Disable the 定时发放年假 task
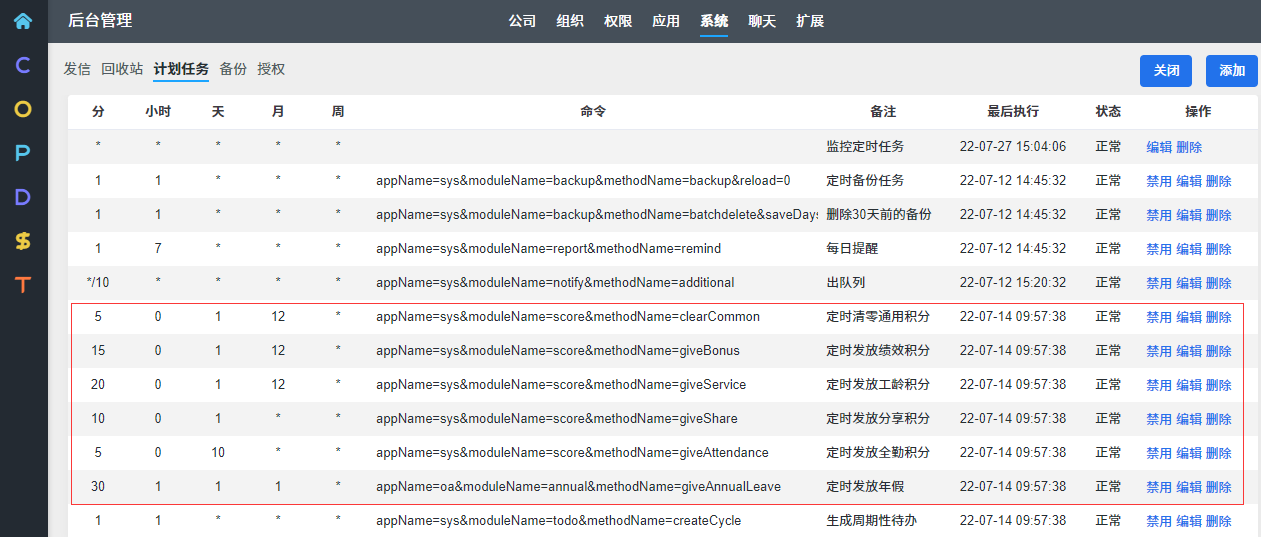The image size is (1261, 537). [x=1159, y=487]
